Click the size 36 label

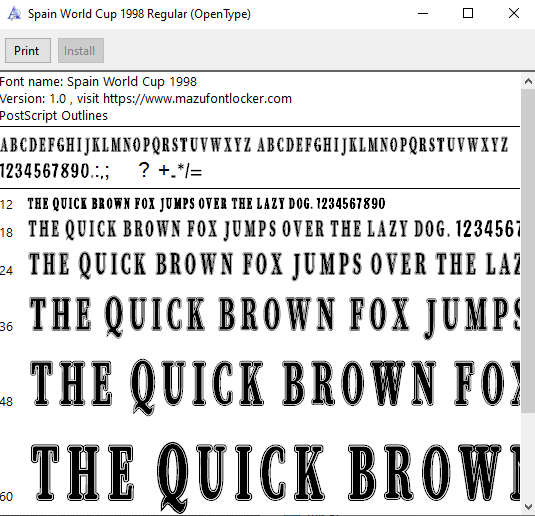[x=6, y=327]
